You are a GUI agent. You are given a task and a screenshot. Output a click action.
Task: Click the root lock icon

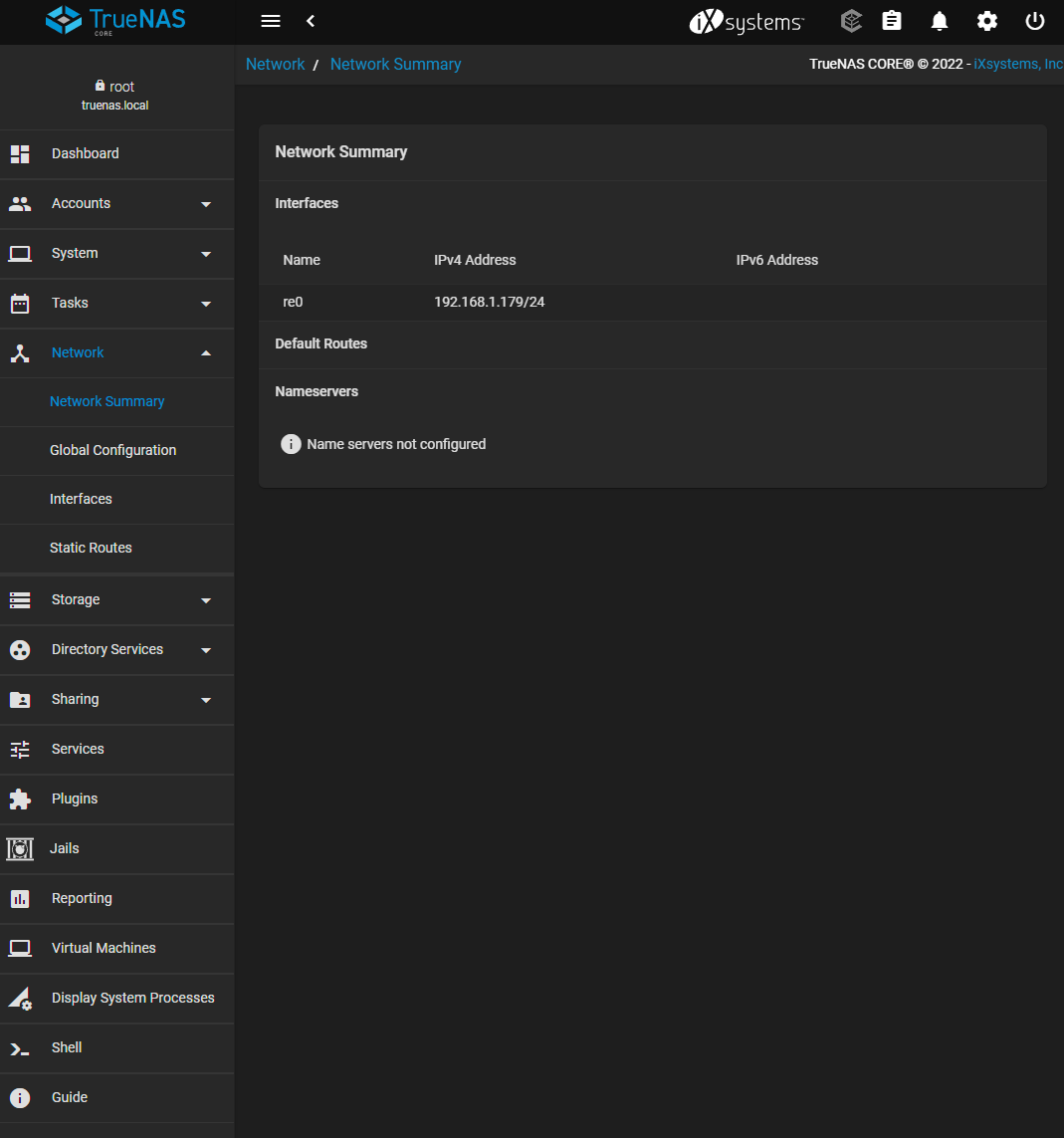pyautogui.click(x=101, y=86)
